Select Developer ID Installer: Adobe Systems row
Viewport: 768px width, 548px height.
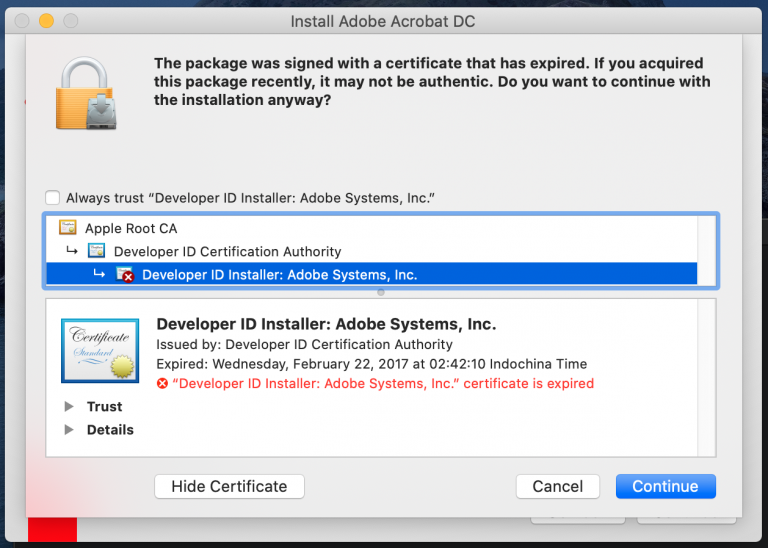[371, 274]
